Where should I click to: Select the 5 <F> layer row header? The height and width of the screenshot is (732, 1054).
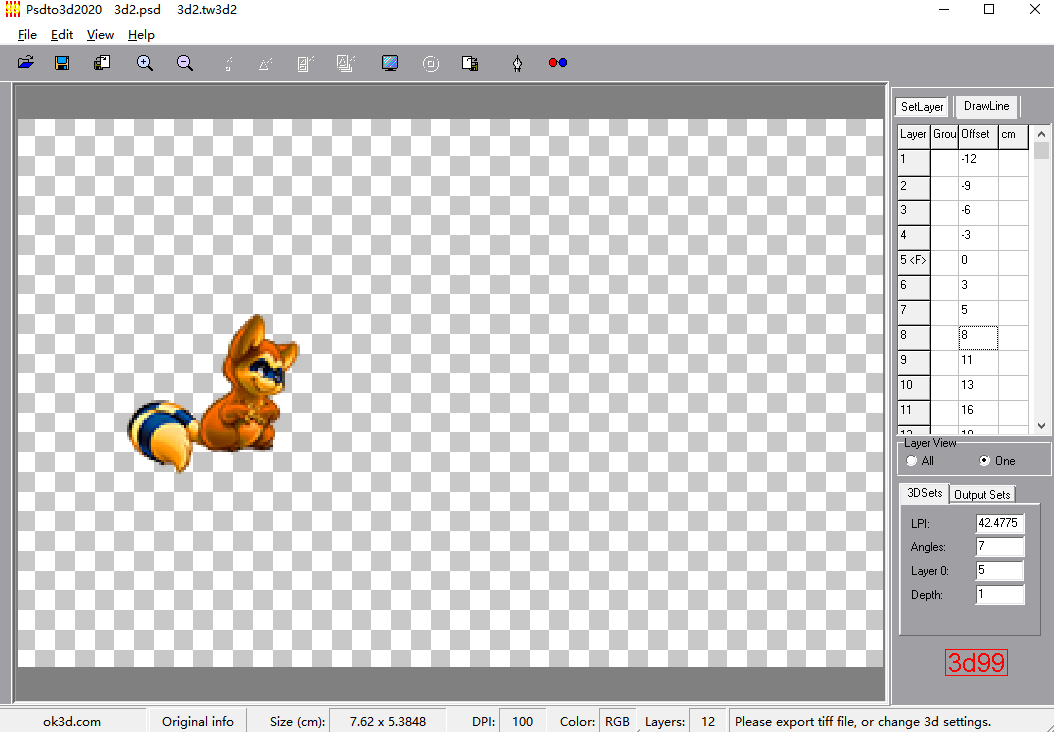click(914, 262)
